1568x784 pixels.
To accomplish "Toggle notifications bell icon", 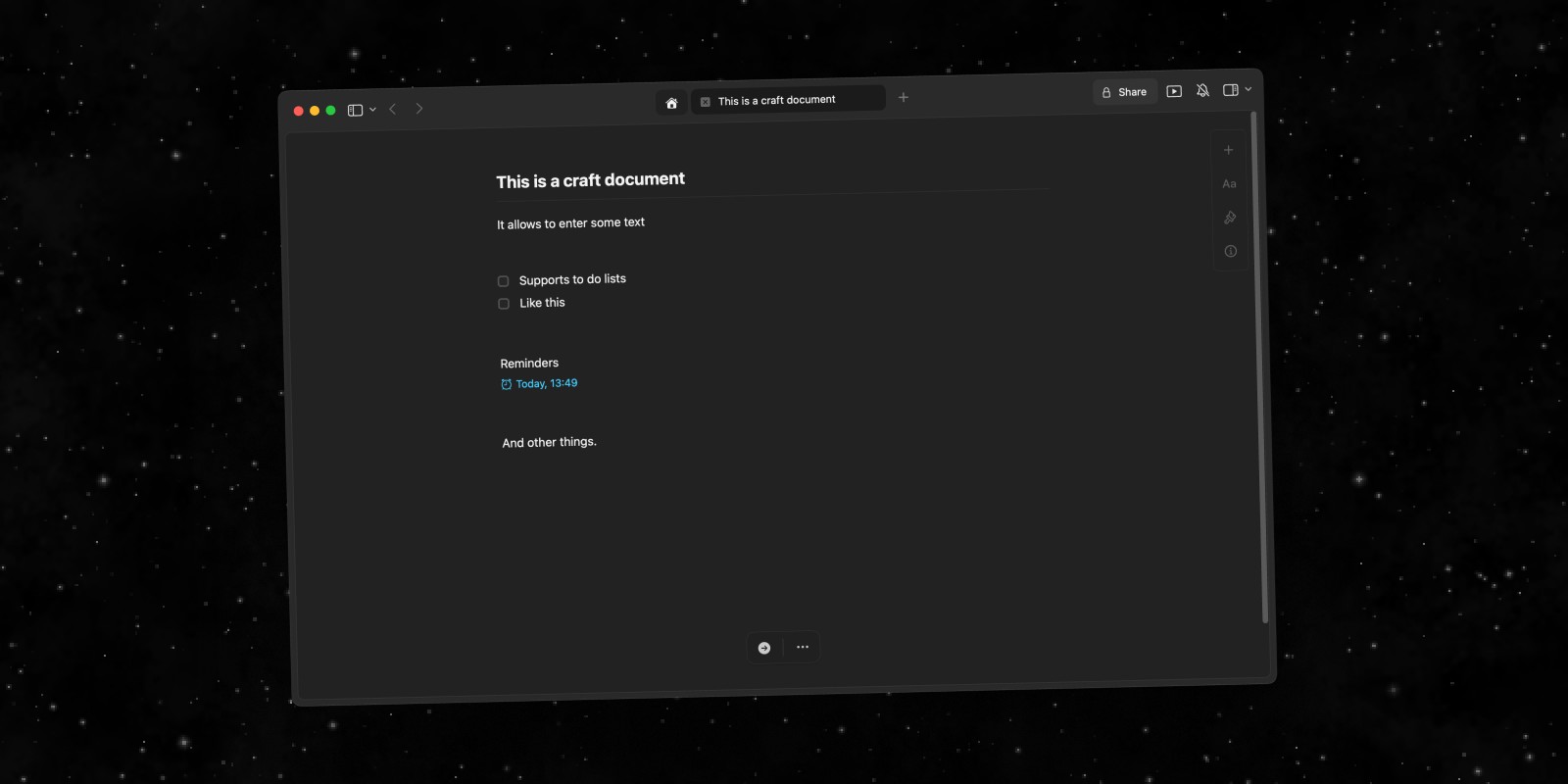I will 1202,90.
